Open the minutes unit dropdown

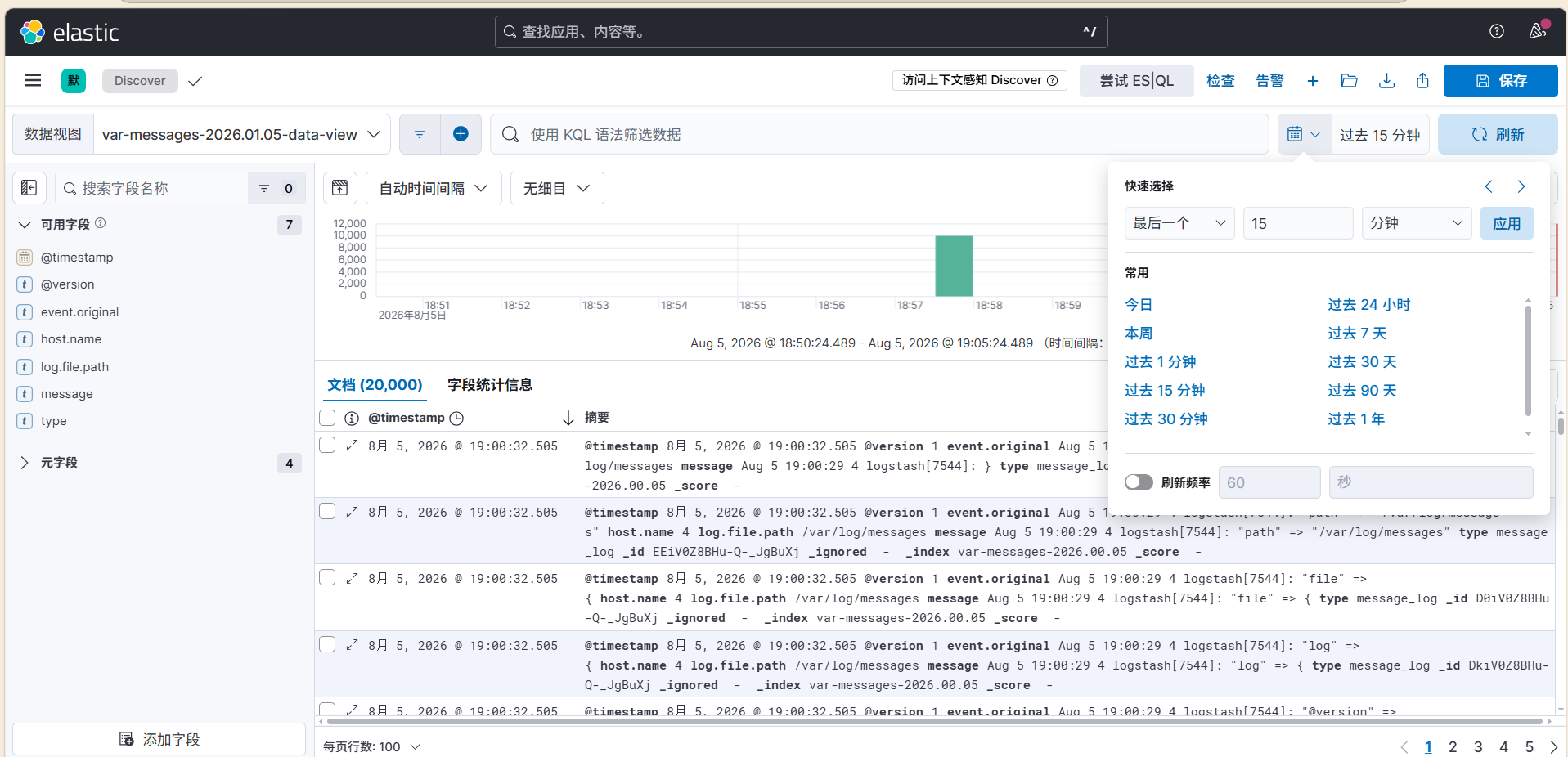click(1416, 223)
